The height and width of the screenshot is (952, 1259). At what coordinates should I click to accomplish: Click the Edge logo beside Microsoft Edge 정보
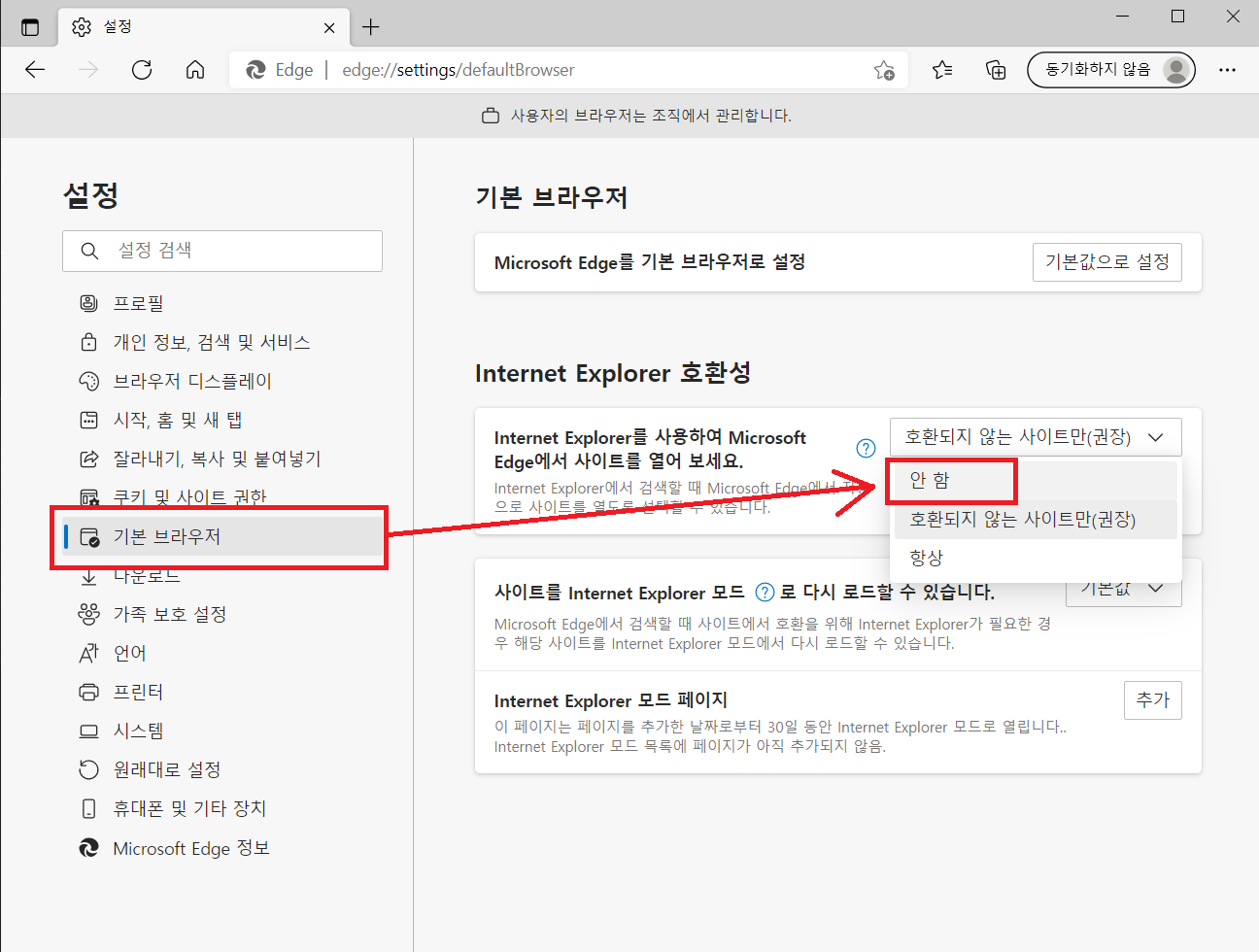tap(88, 848)
